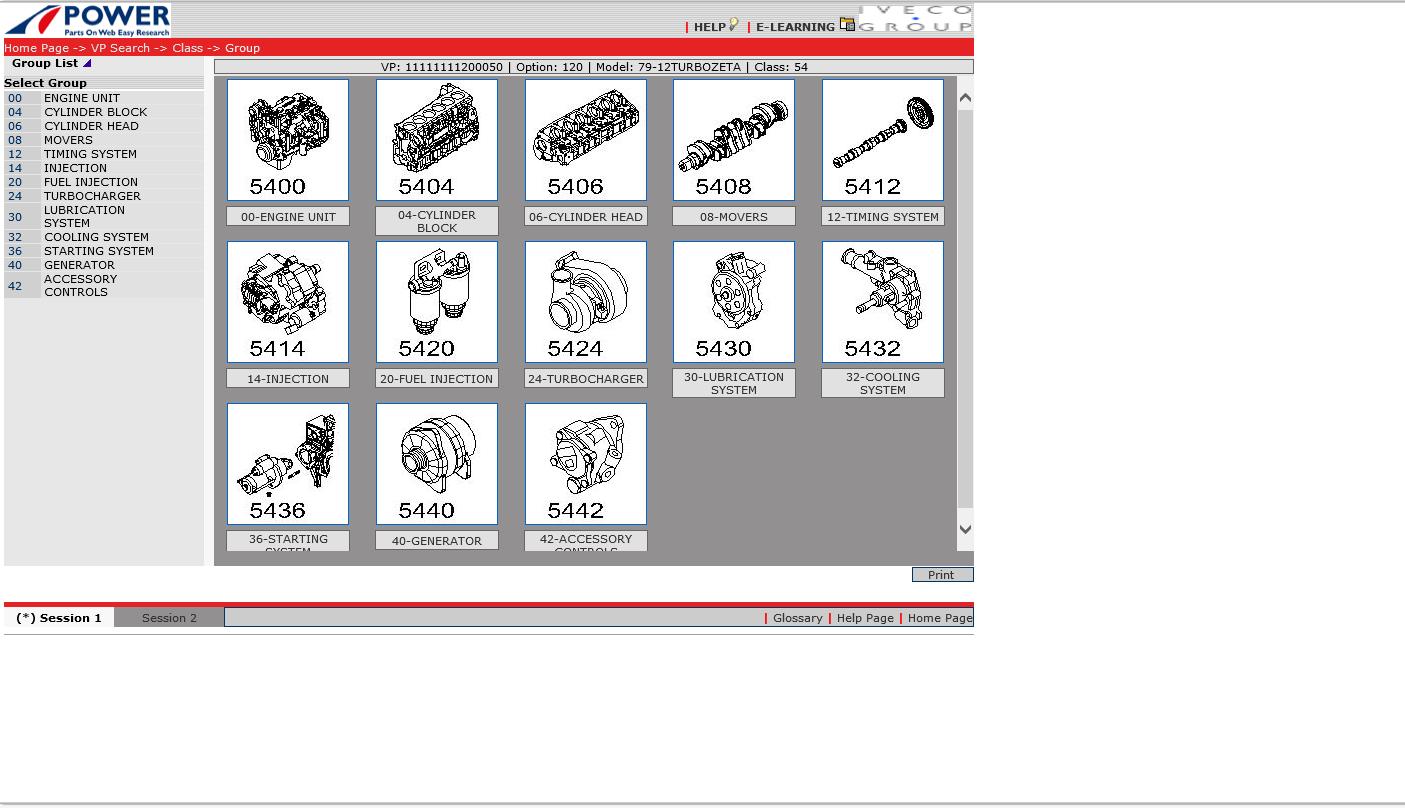The width and height of the screenshot is (1405, 808).
Task: Open the 5442 accessory controls thumbnail
Action: [x=586, y=464]
